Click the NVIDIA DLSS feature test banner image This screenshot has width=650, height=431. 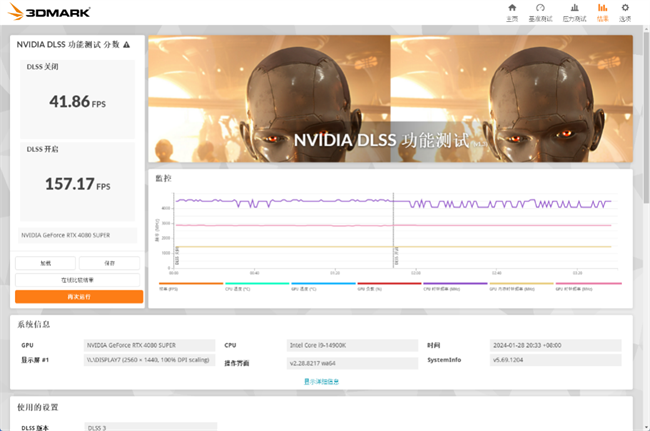tap(390, 99)
